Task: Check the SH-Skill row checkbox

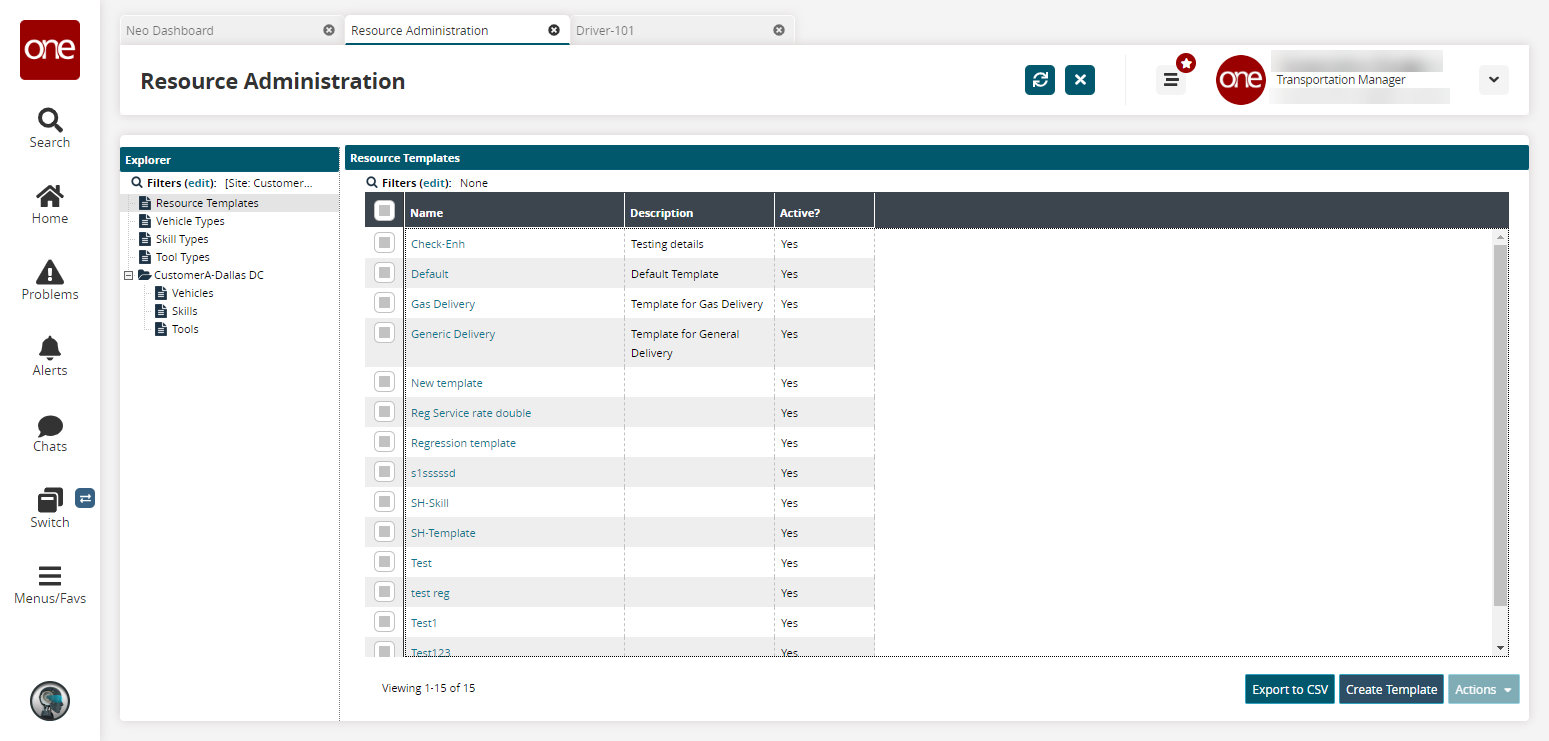Action: [384, 501]
